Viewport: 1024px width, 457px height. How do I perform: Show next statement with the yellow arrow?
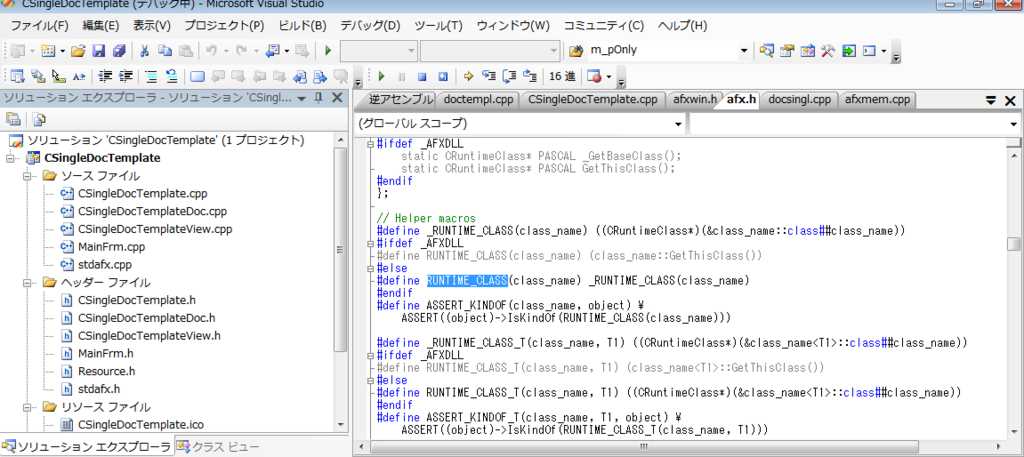point(468,76)
